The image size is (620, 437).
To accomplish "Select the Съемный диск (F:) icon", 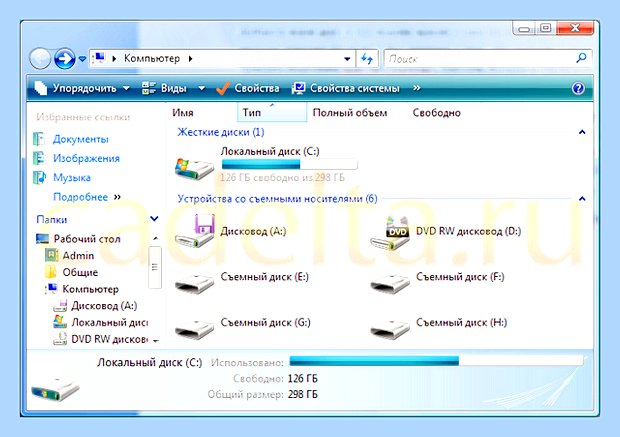I will click(x=389, y=284).
